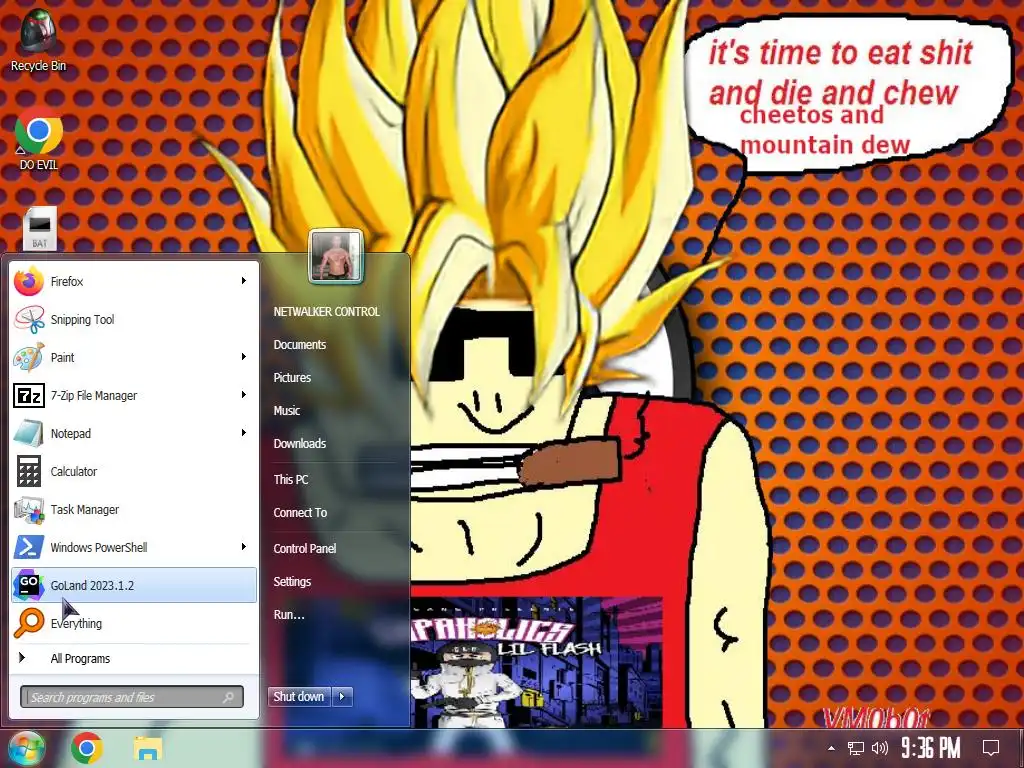The width and height of the screenshot is (1024, 768).
Task: Expand Notepad jump list arrow
Action: click(x=244, y=432)
